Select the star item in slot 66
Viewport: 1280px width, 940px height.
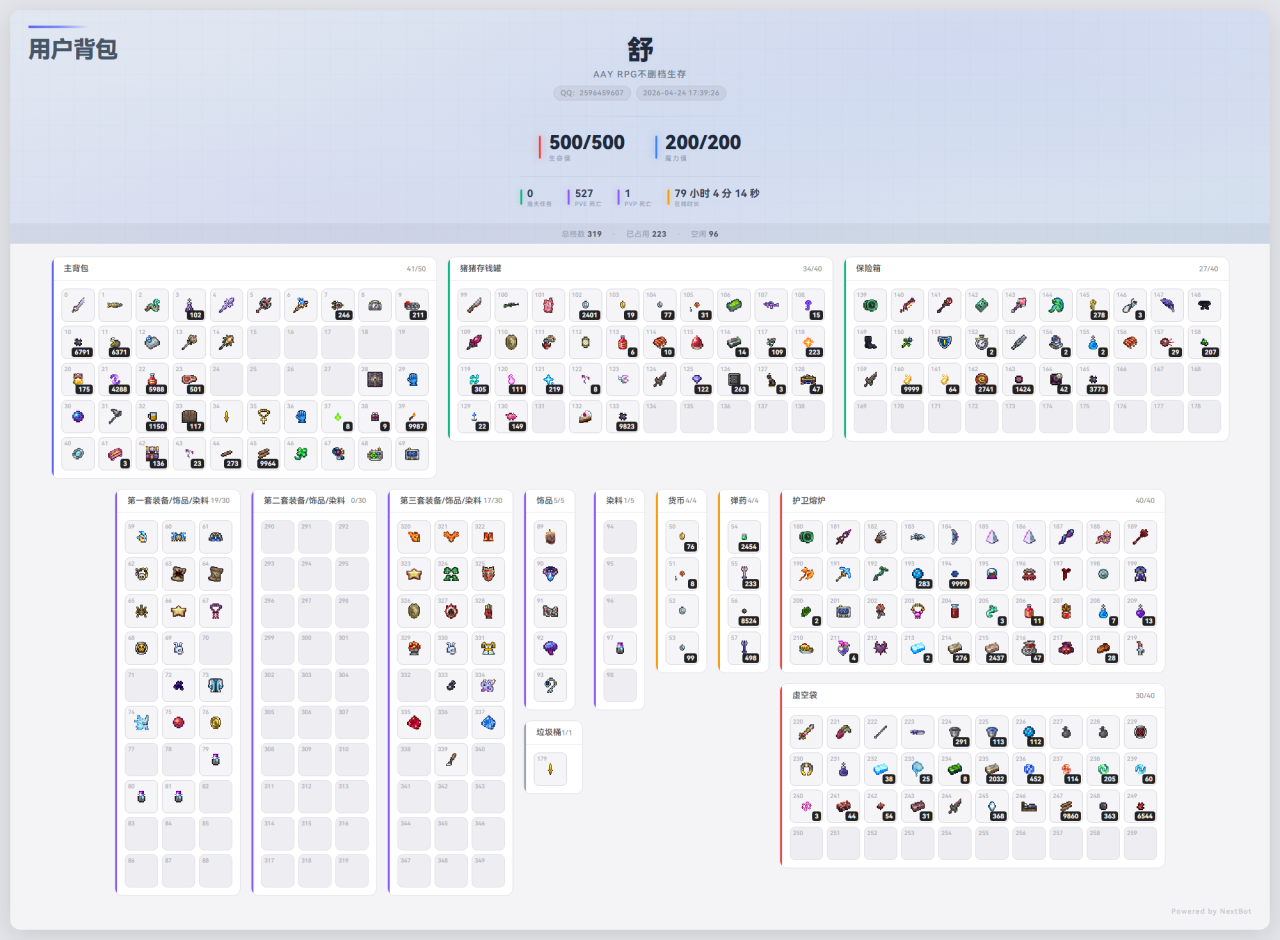pyautogui.click(x=178, y=610)
